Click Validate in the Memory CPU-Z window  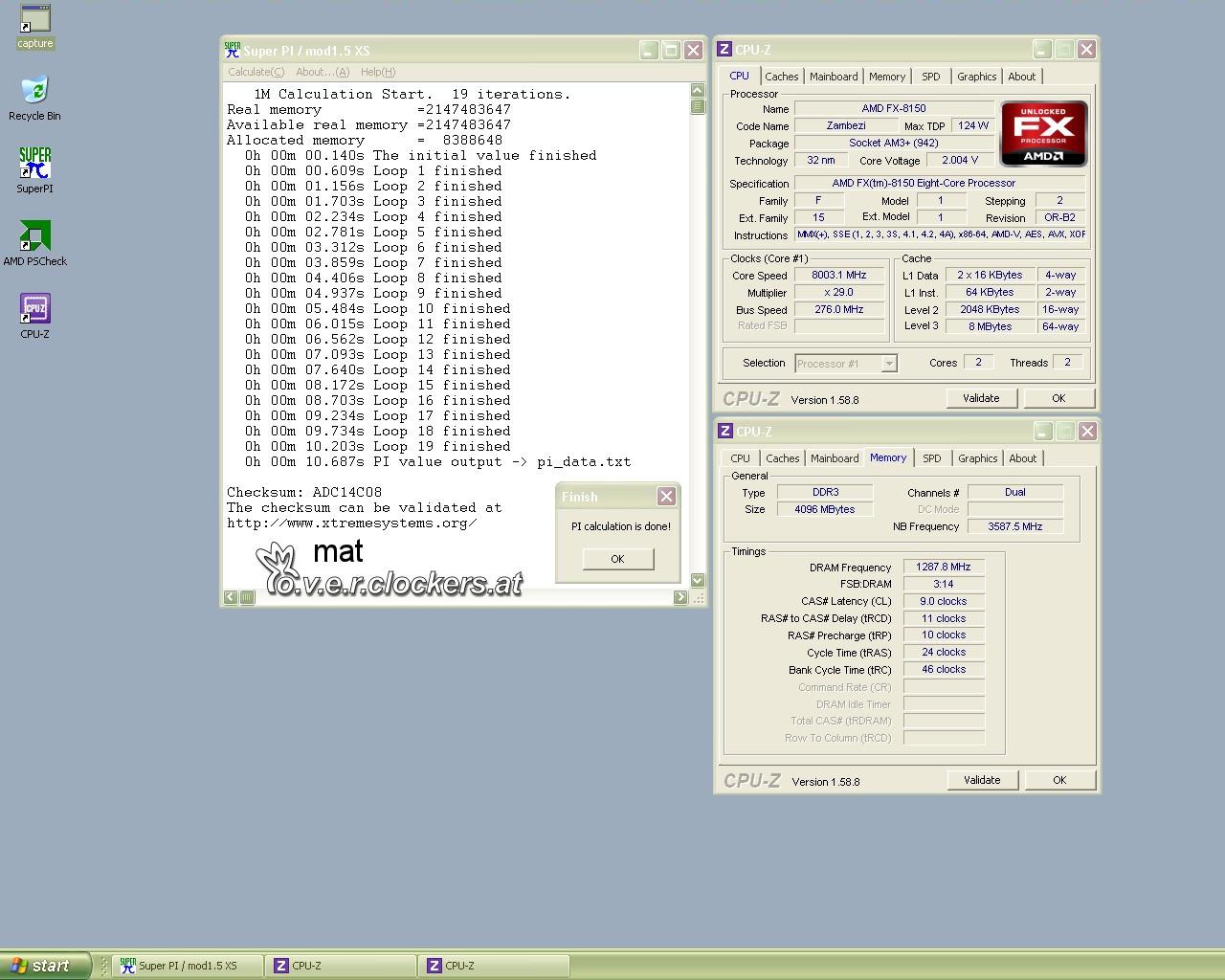pyautogui.click(x=982, y=780)
